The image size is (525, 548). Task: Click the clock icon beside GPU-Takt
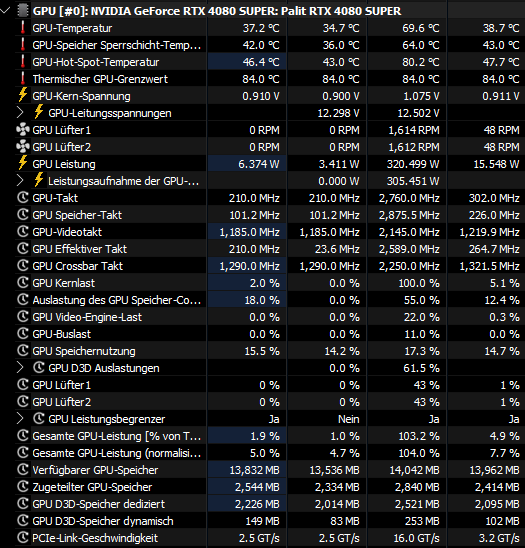tap(23, 198)
